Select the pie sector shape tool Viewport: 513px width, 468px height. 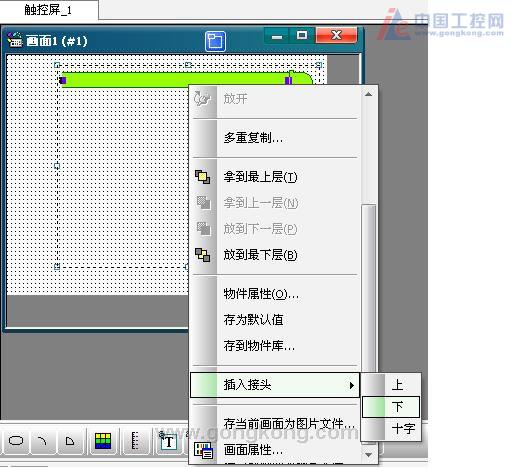[70, 441]
